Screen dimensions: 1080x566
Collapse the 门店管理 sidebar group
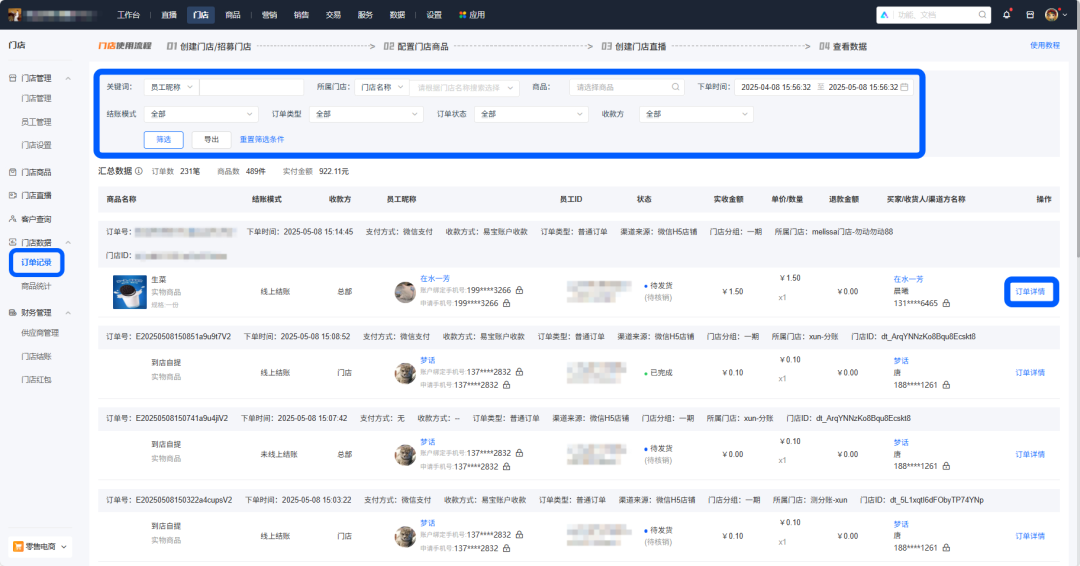pos(68,78)
